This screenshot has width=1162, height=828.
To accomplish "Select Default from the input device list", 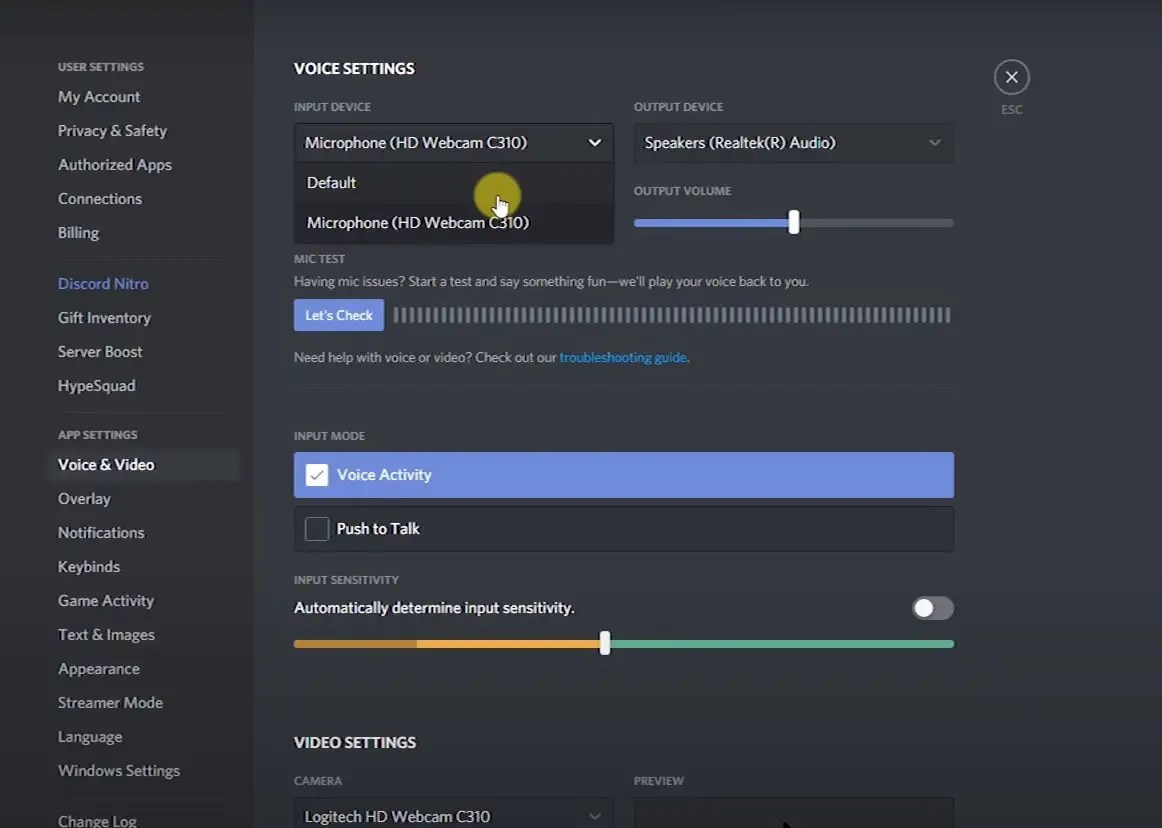I will 331,182.
